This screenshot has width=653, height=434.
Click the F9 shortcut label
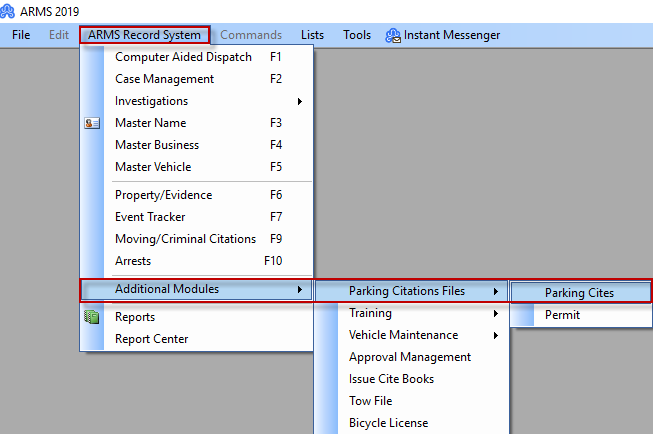(276, 239)
